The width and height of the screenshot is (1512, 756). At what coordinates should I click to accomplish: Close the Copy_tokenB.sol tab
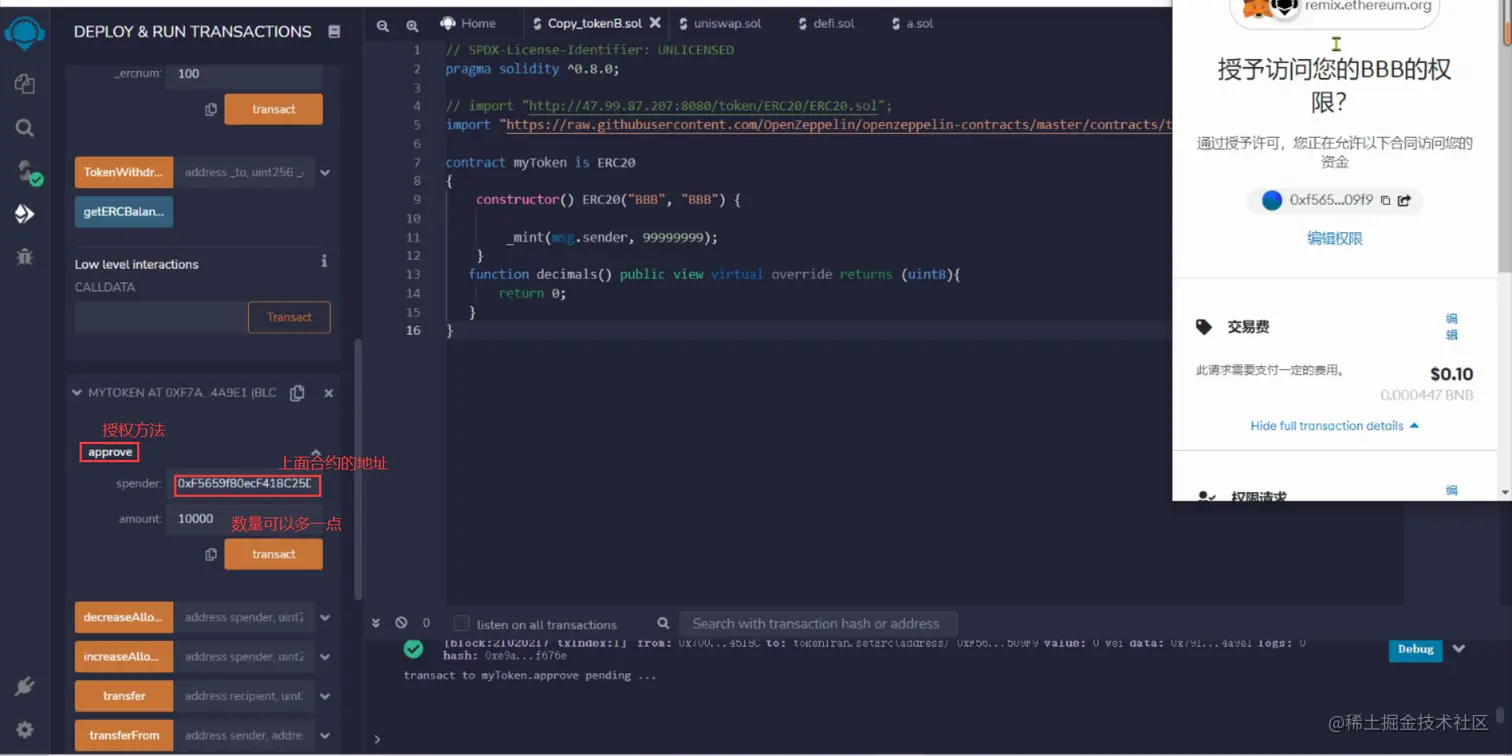[x=655, y=22]
